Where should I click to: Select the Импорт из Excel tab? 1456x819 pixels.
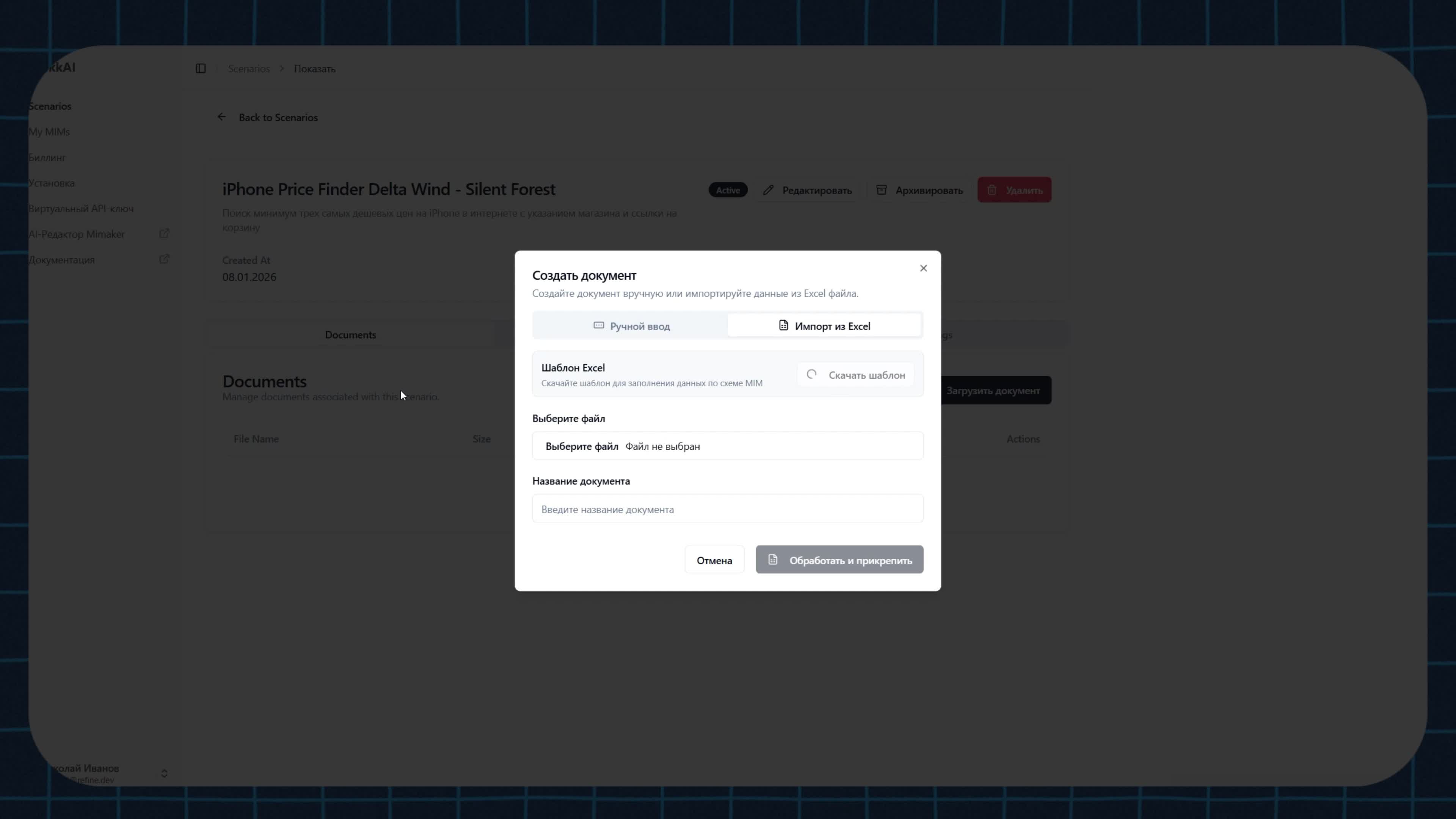coord(825,326)
